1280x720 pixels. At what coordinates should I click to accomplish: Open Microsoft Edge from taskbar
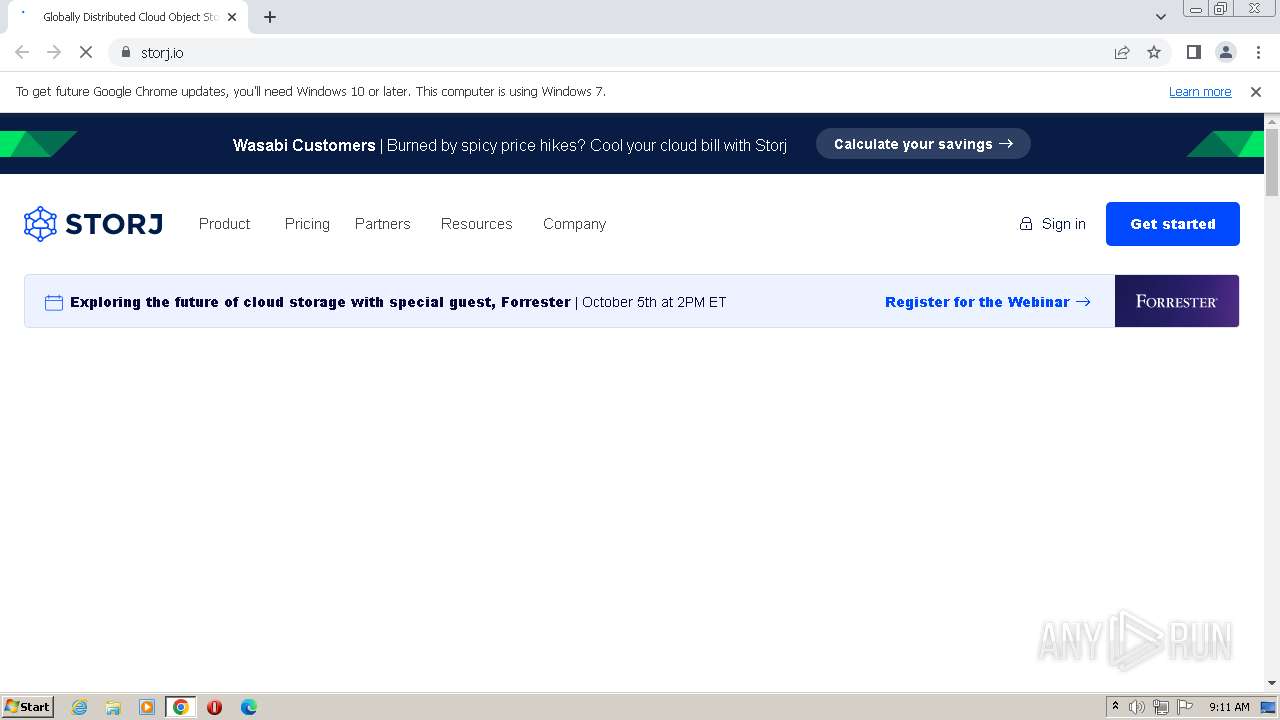point(248,707)
